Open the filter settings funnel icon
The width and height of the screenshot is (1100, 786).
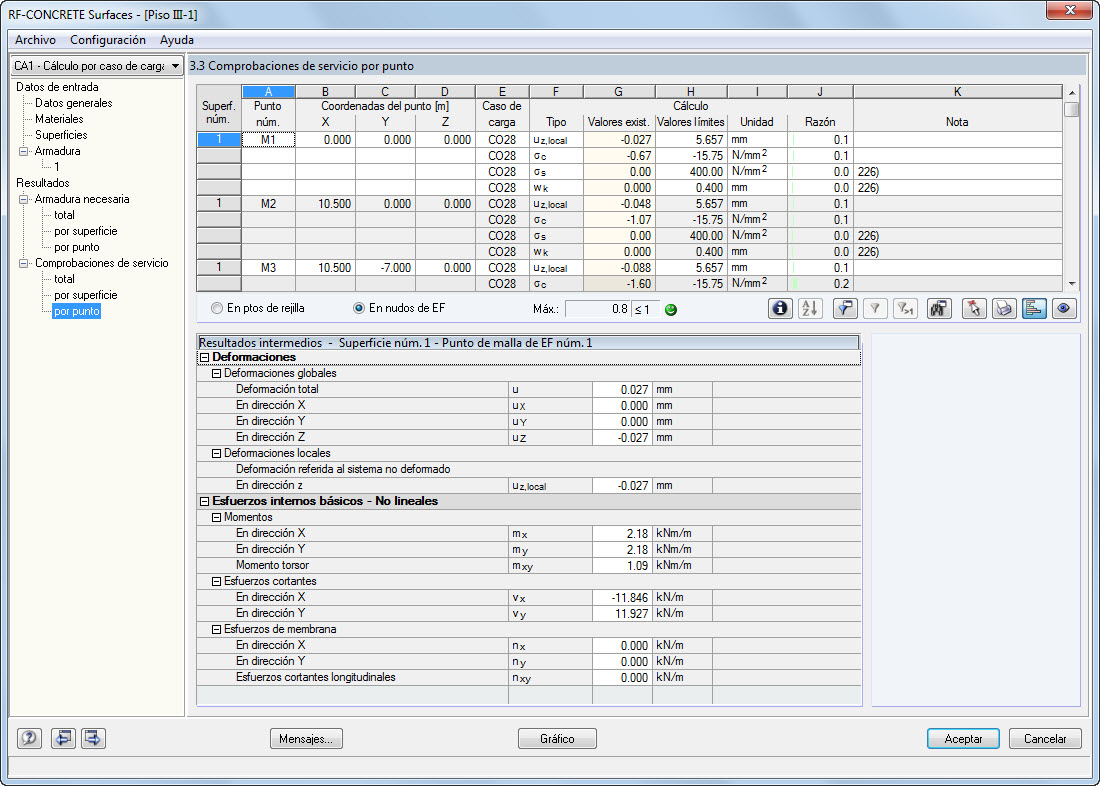(845, 308)
